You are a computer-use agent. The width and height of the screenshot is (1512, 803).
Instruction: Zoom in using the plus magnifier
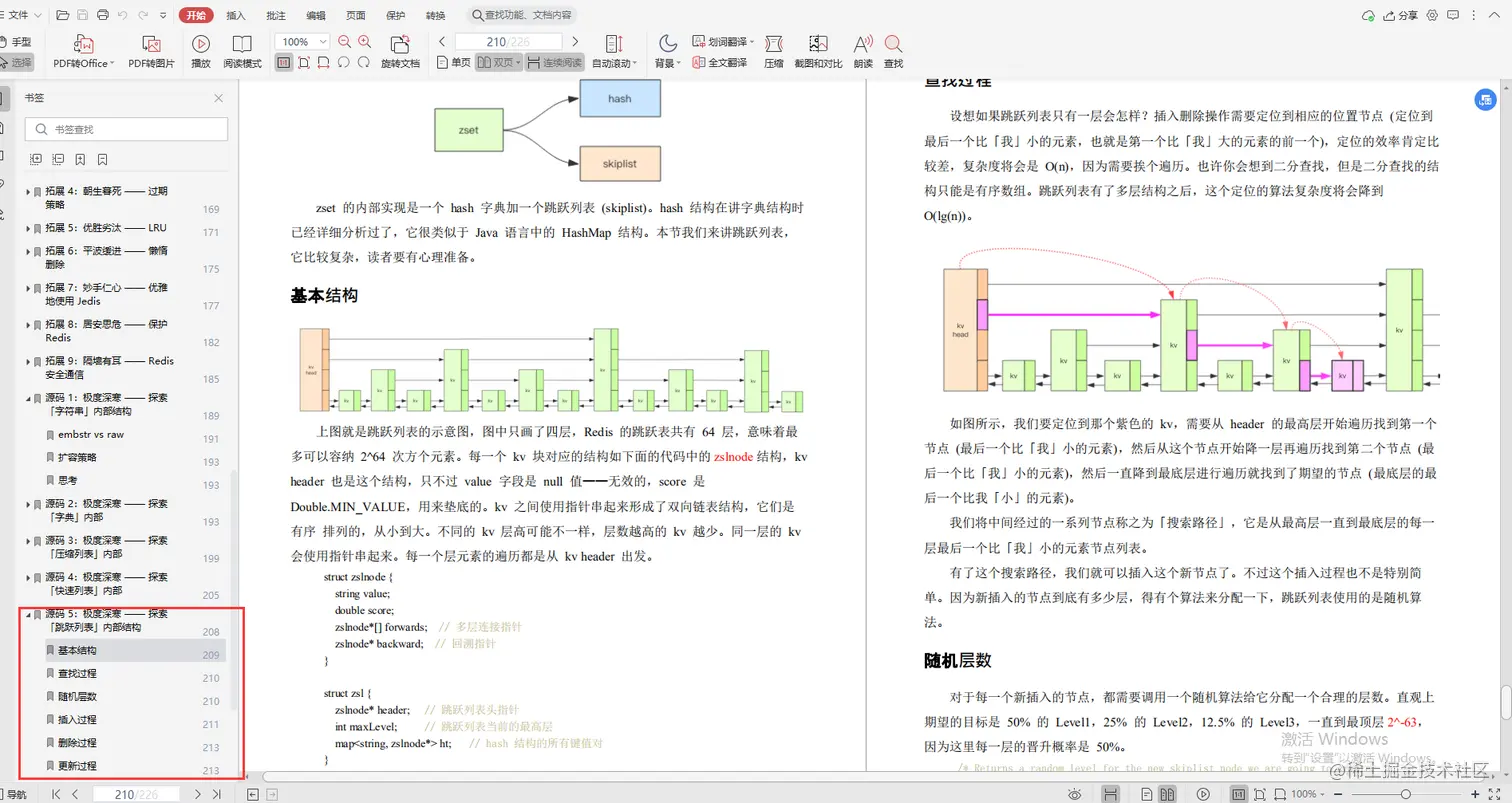(365, 42)
